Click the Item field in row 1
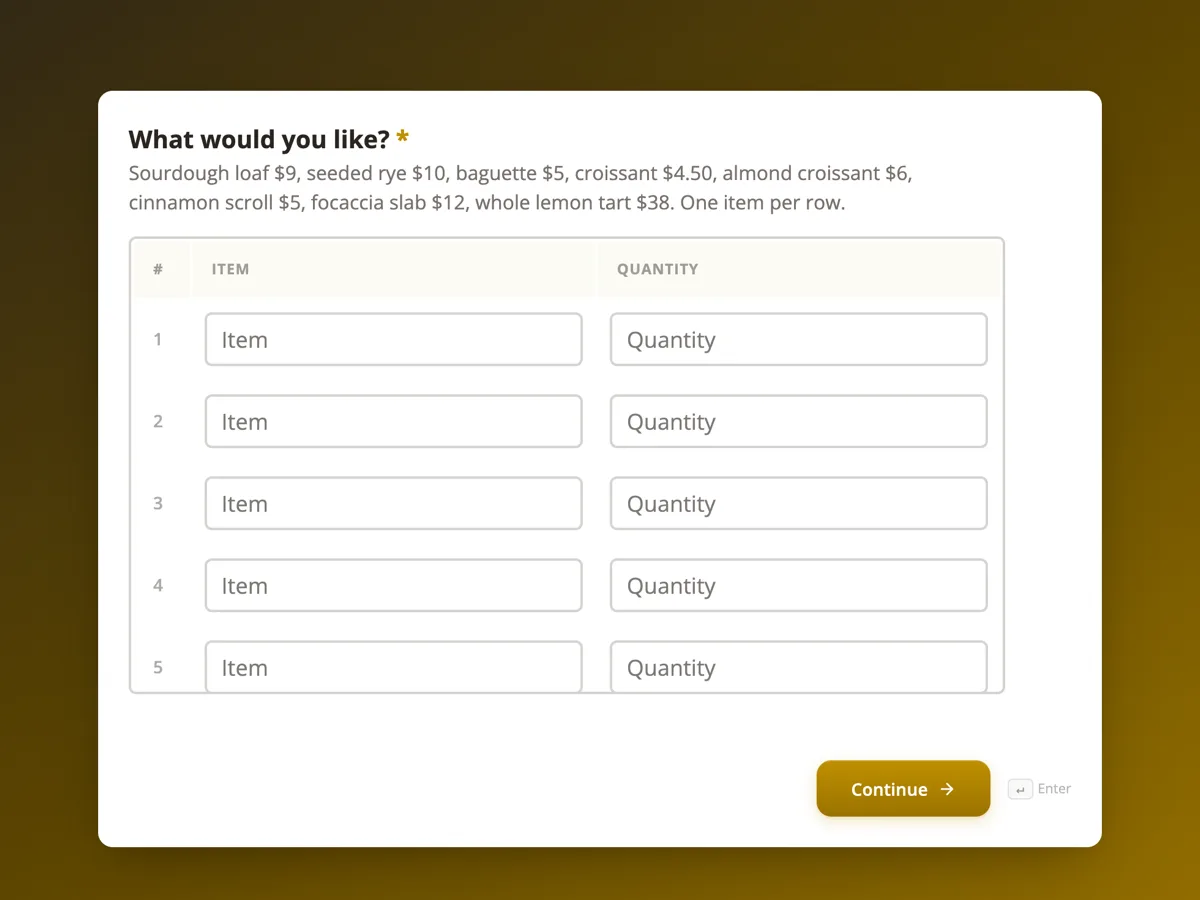 (394, 339)
